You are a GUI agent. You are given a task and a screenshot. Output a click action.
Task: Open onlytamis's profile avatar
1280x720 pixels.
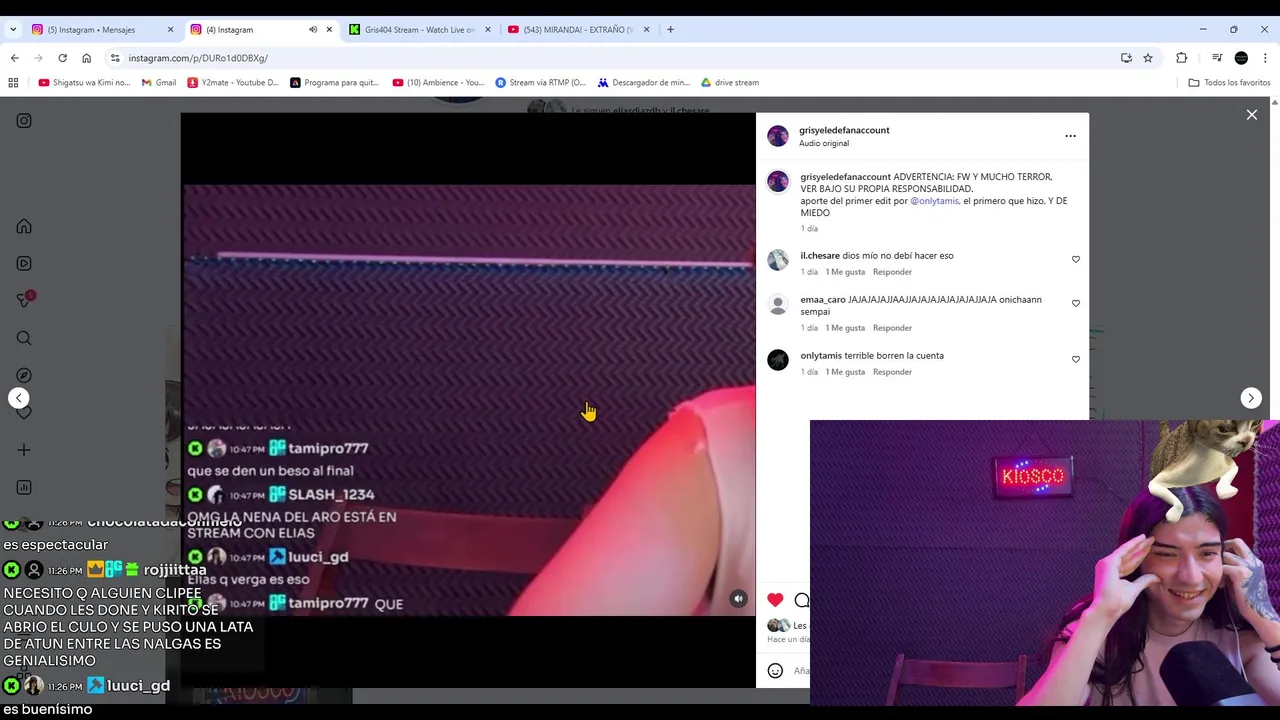pos(778,360)
